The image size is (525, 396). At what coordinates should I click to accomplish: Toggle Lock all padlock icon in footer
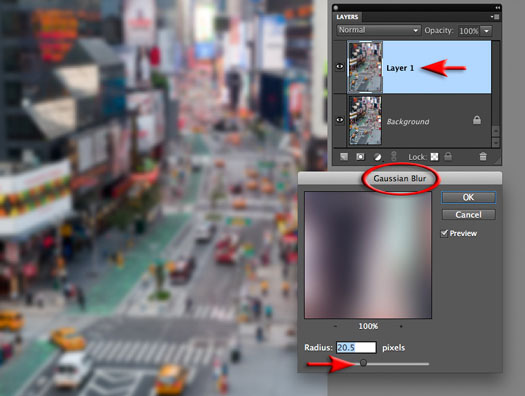448,156
